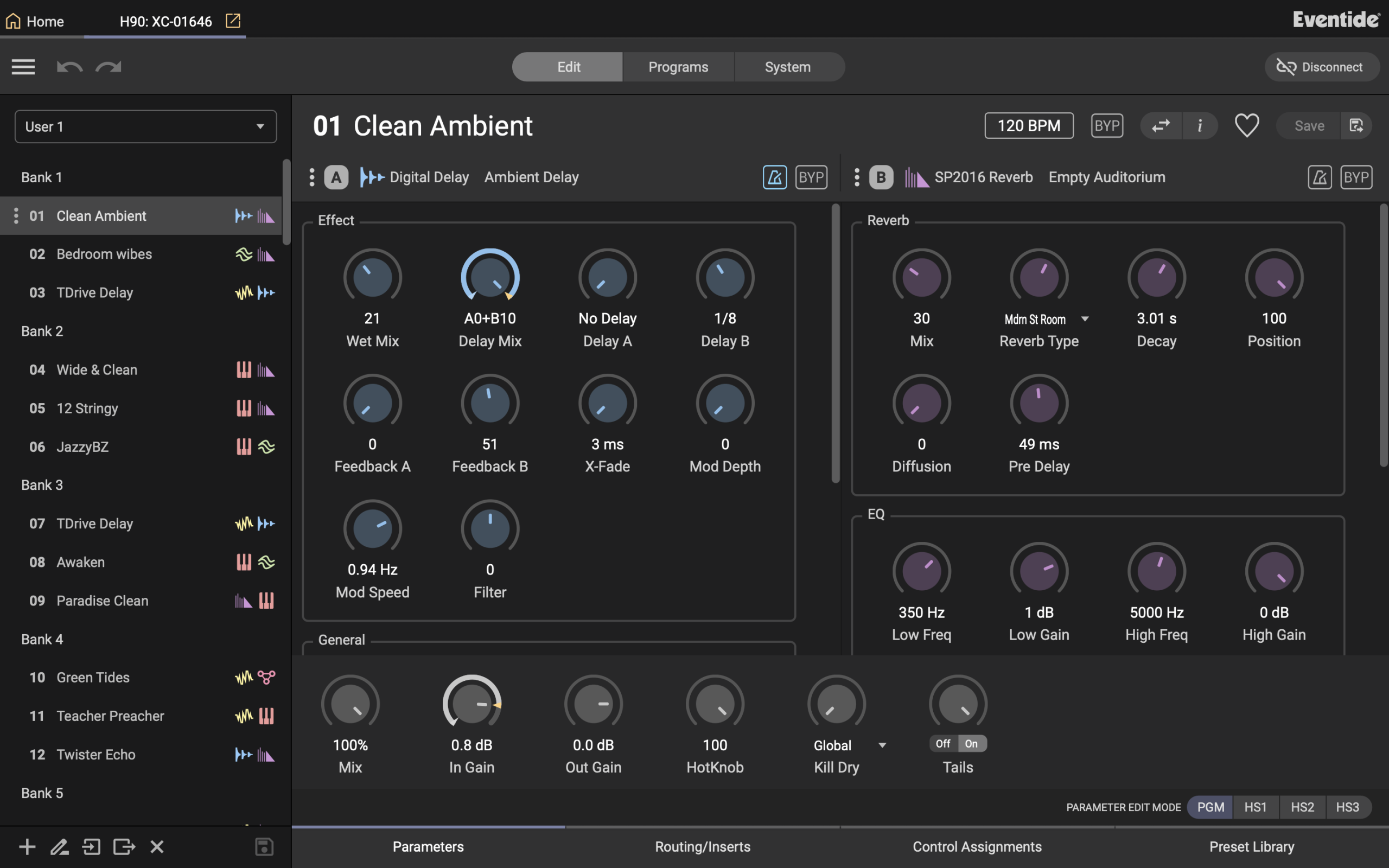
Task: Click the In Gain knob
Action: click(x=472, y=704)
